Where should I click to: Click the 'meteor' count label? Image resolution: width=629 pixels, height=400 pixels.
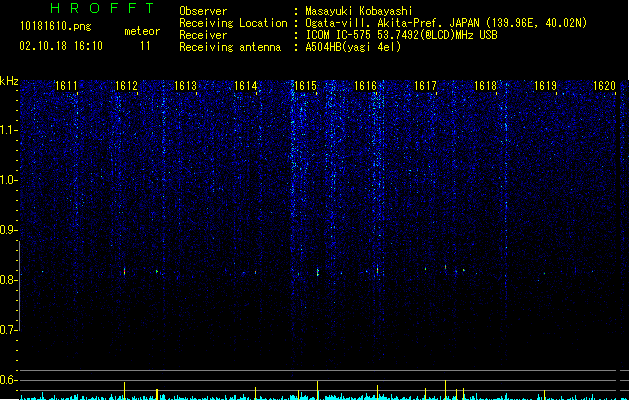(x=142, y=31)
